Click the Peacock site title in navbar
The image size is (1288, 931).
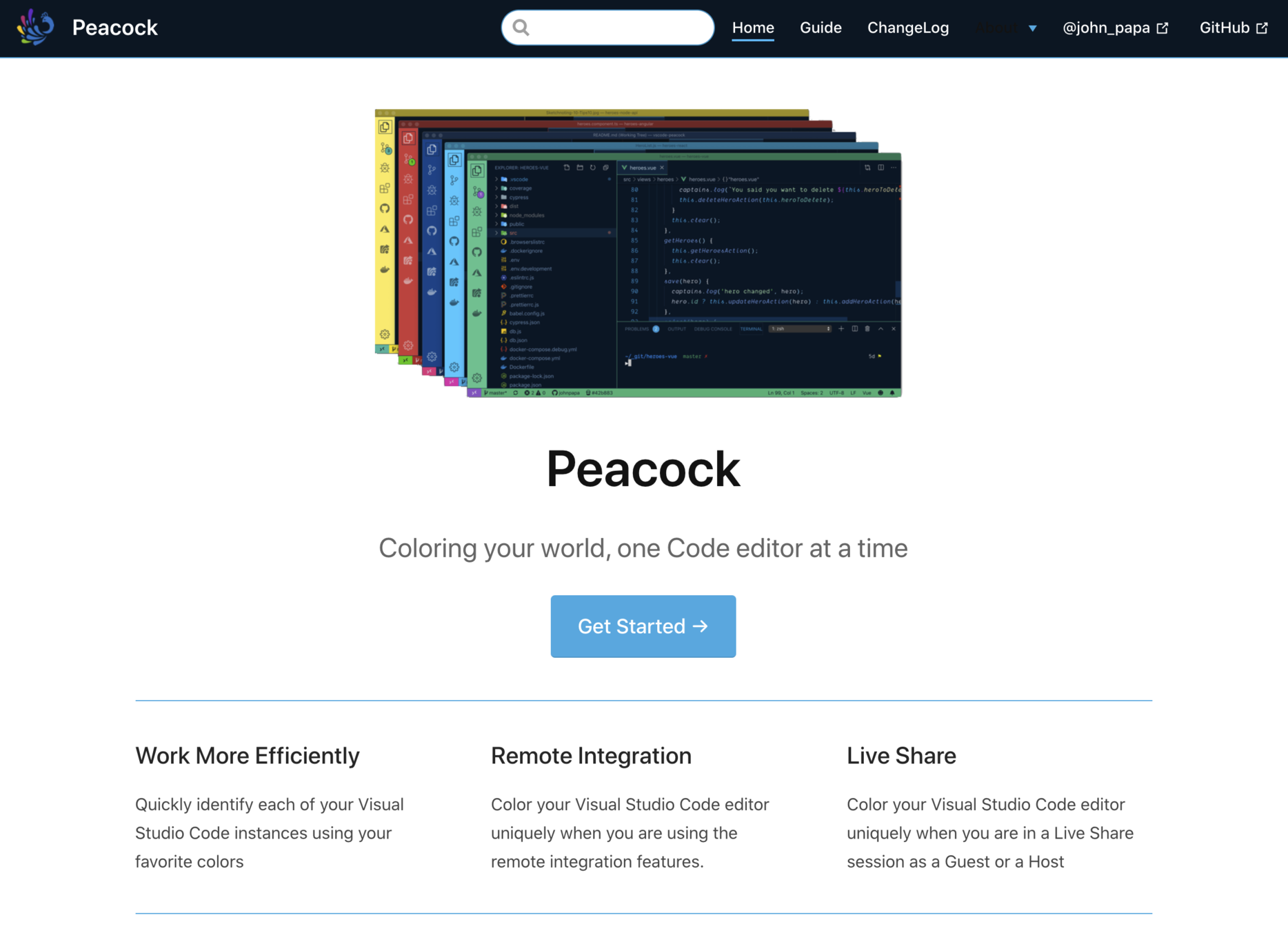click(114, 28)
